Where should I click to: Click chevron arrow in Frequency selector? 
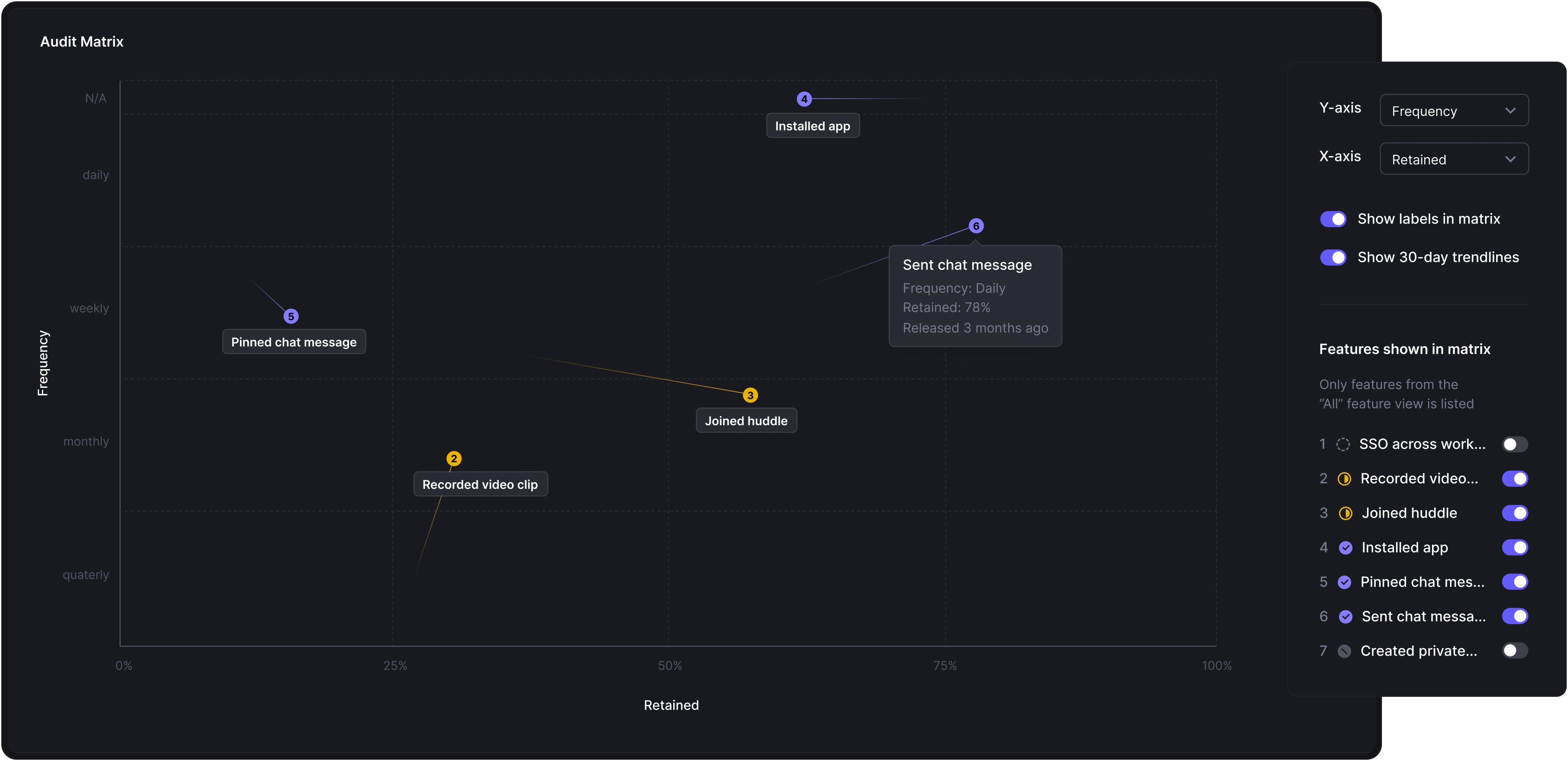point(1510,111)
